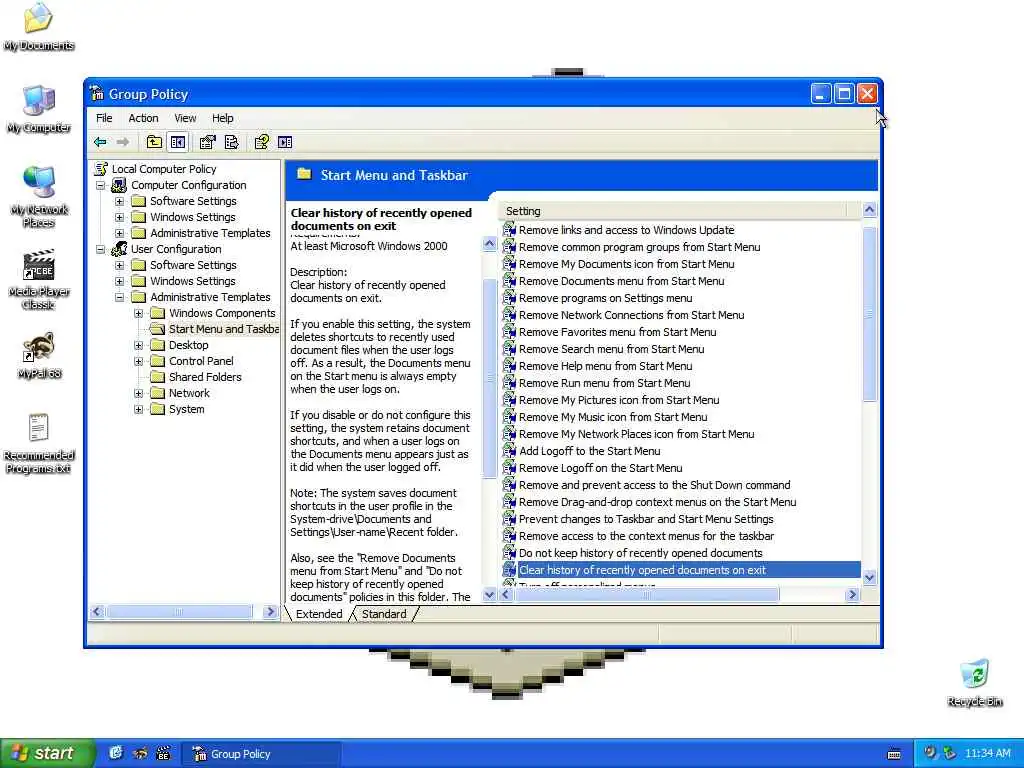Screen dimensions: 1024x768
Task: Click the Shared Folders folder icon
Action: (157, 377)
